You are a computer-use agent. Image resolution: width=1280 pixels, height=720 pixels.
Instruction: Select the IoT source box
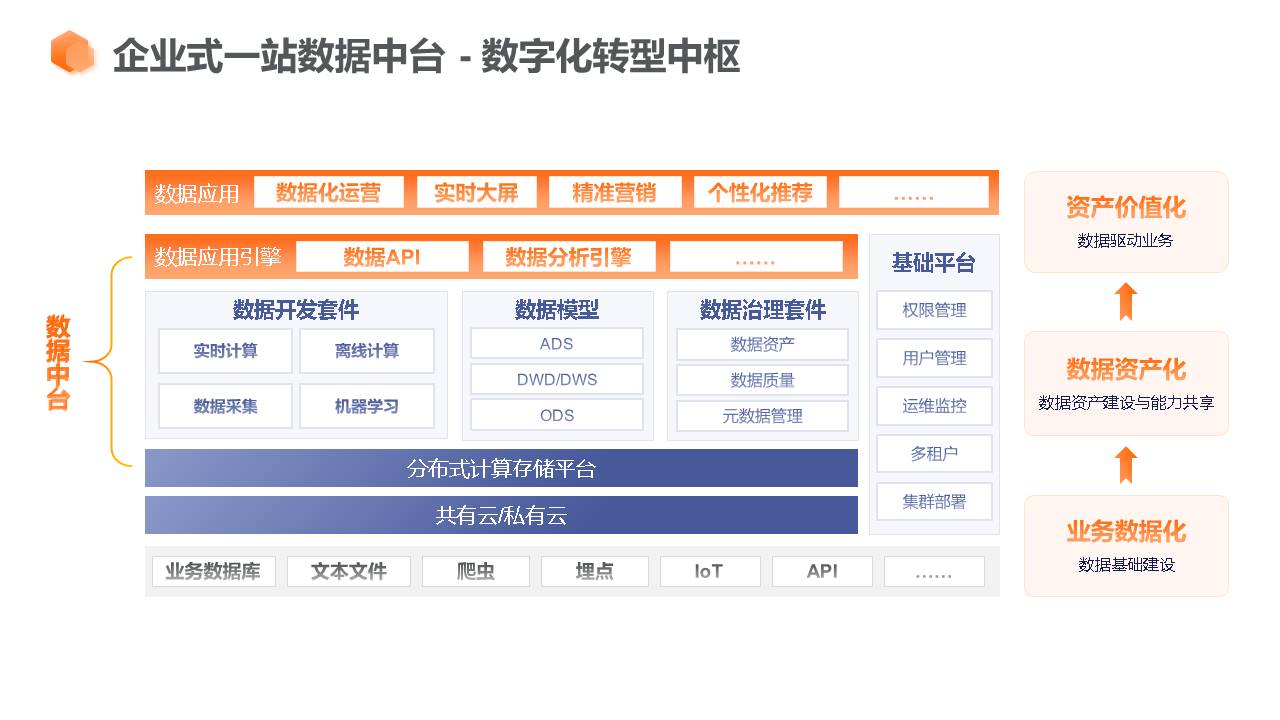[x=710, y=571]
